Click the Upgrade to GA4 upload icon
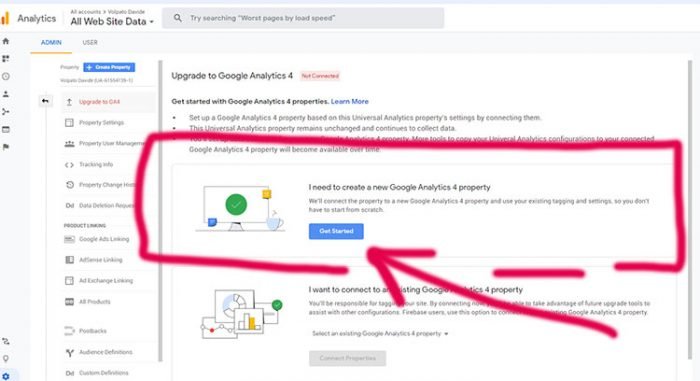This screenshot has width=700, height=381. pos(69,102)
